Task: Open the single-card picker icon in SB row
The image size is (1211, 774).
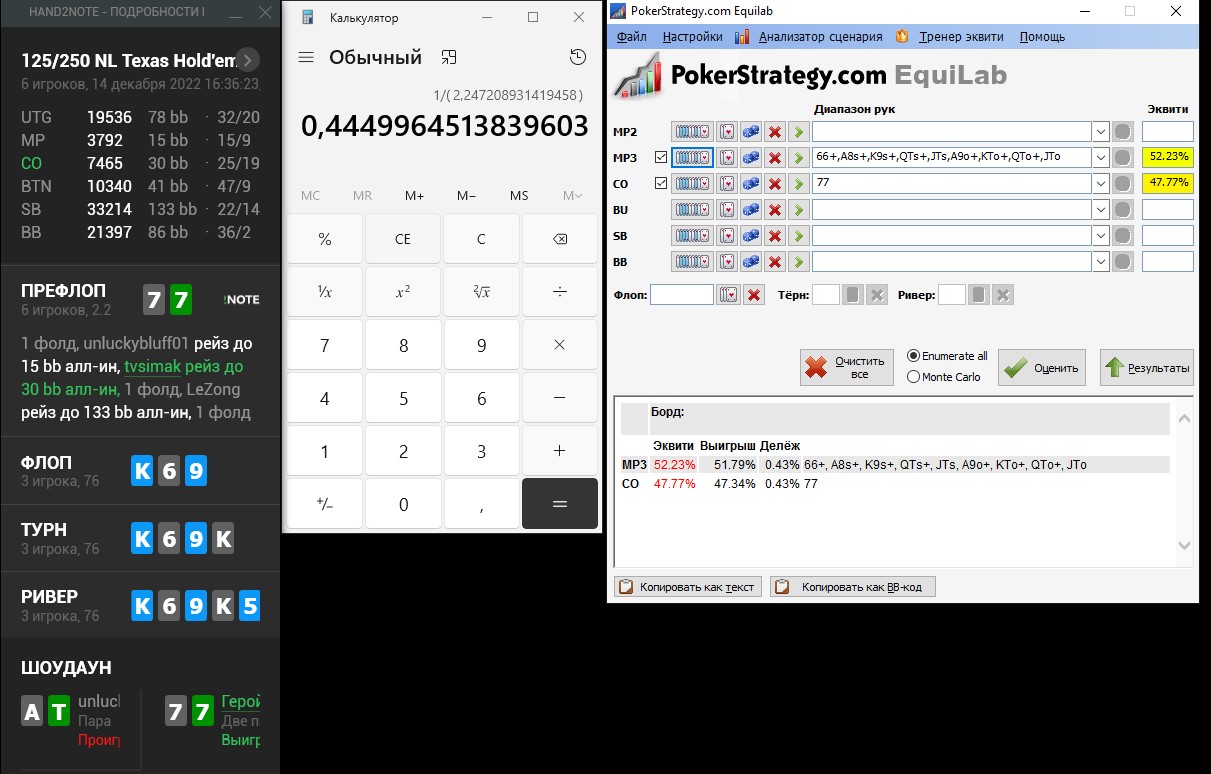Action: click(x=727, y=236)
